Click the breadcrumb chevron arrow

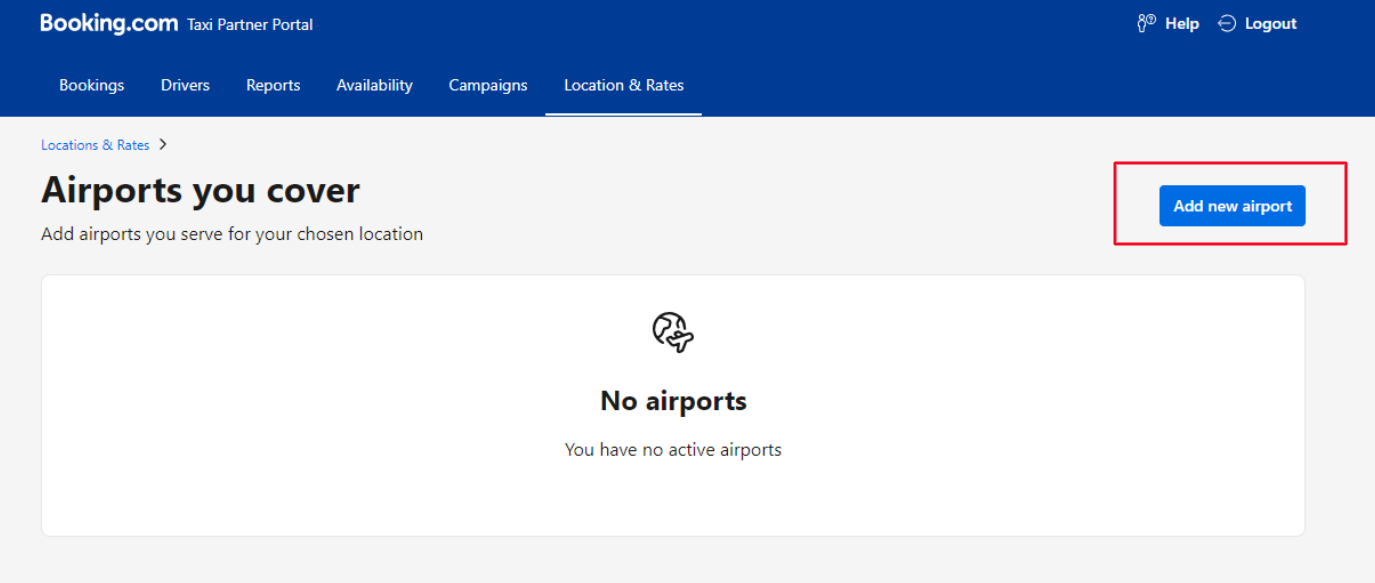click(163, 144)
